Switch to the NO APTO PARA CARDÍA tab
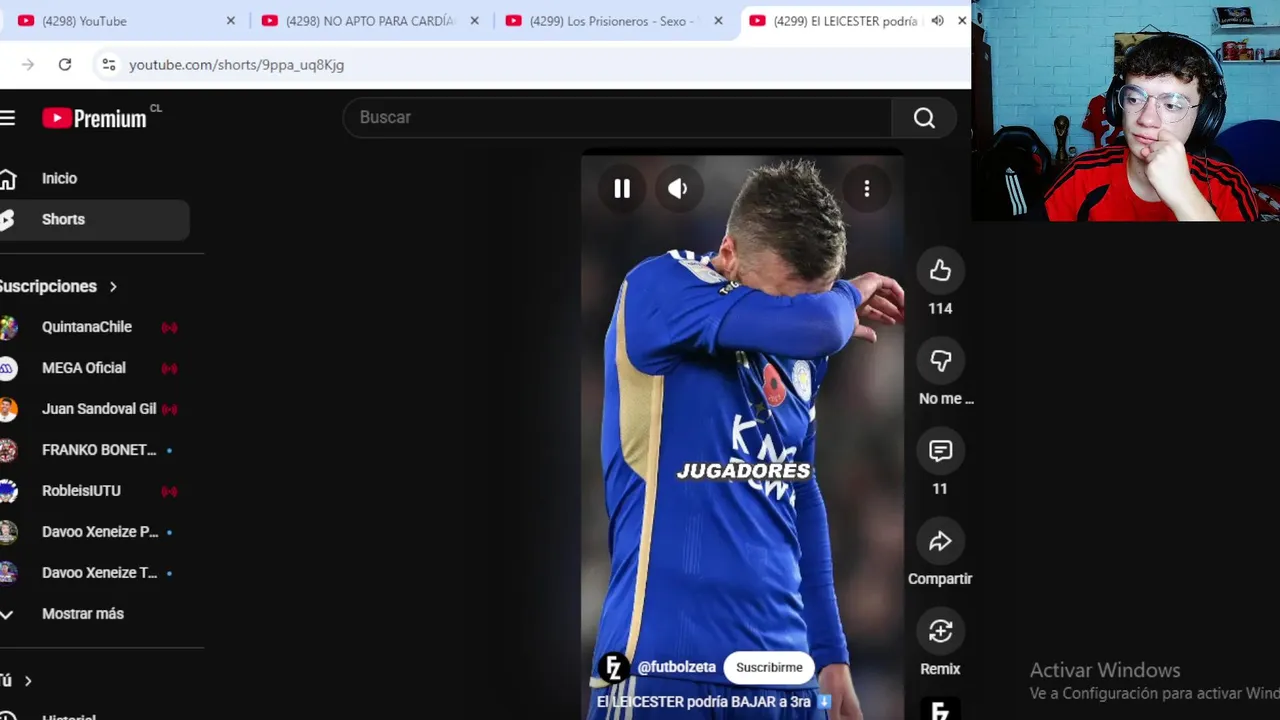Viewport: 1280px width, 720px height. (371, 21)
